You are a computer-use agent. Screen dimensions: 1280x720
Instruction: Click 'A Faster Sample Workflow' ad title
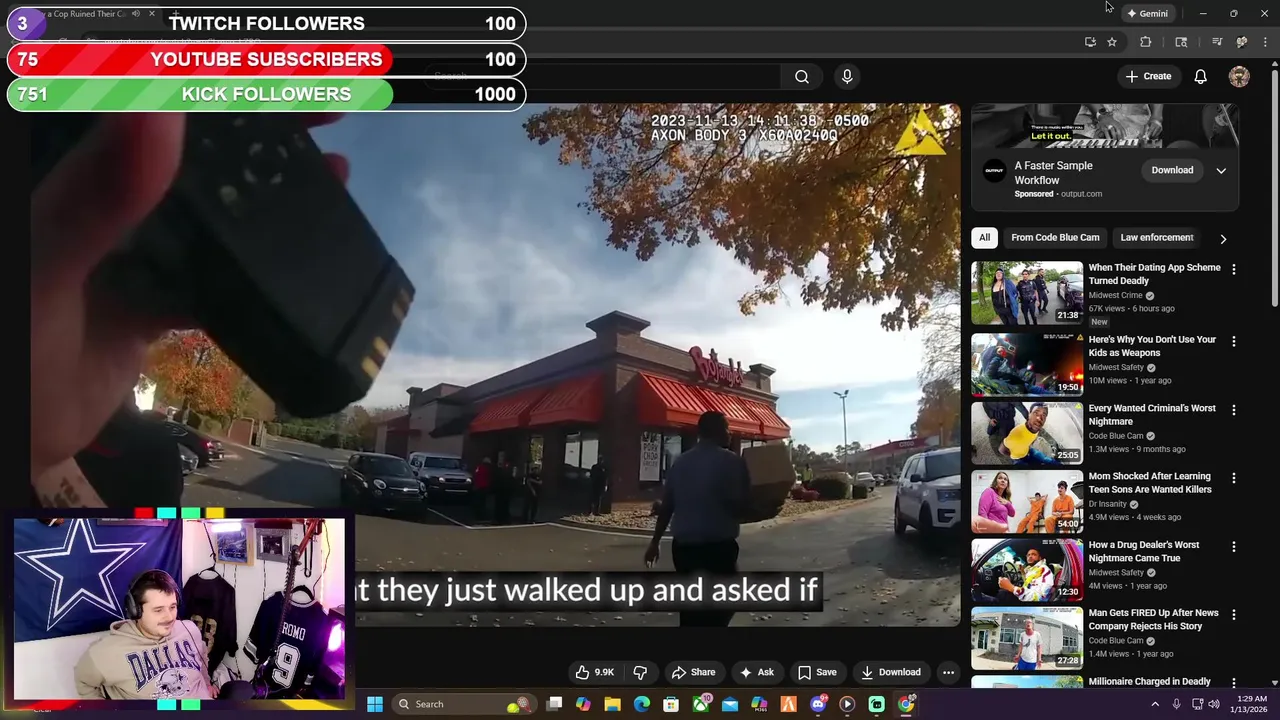coord(1053,173)
